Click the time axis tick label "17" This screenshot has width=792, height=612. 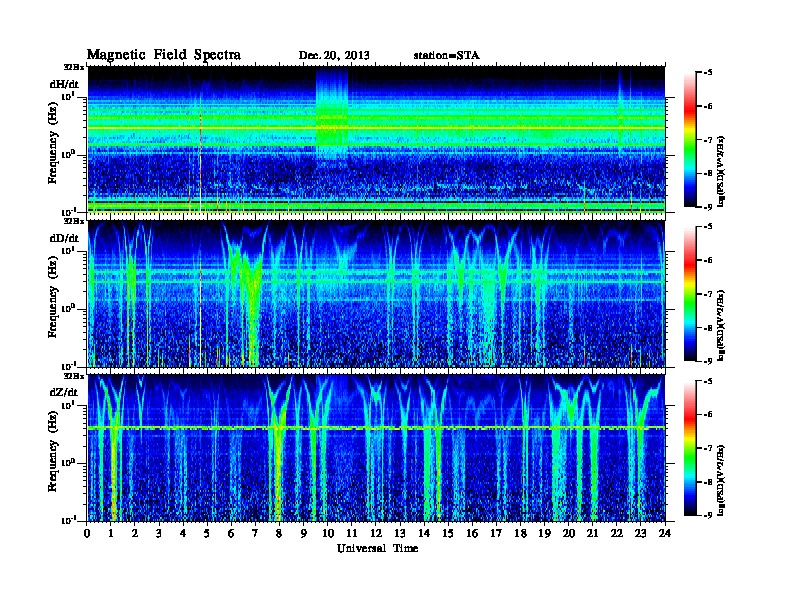pyautogui.click(x=497, y=533)
